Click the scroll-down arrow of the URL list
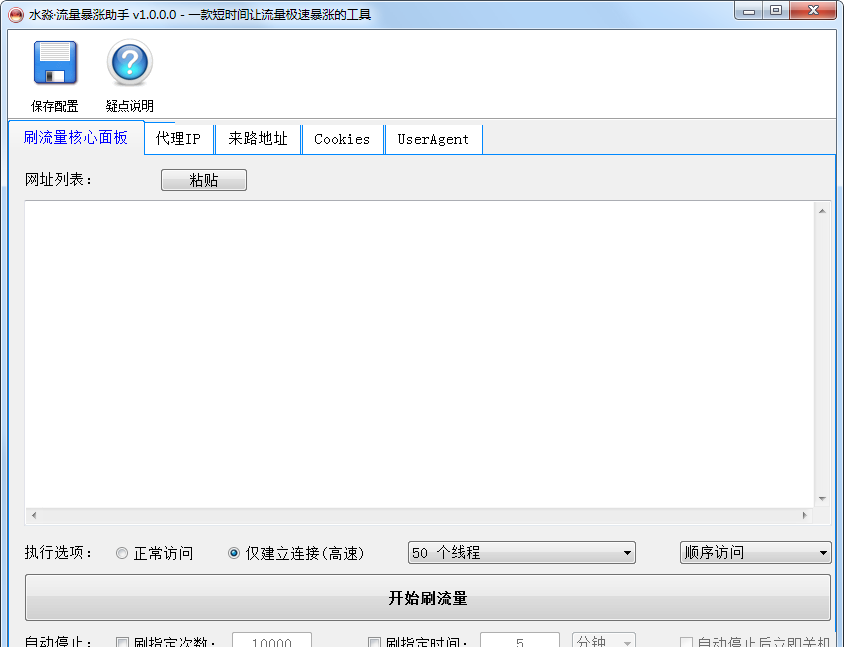The image size is (844, 670). point(822,499)
